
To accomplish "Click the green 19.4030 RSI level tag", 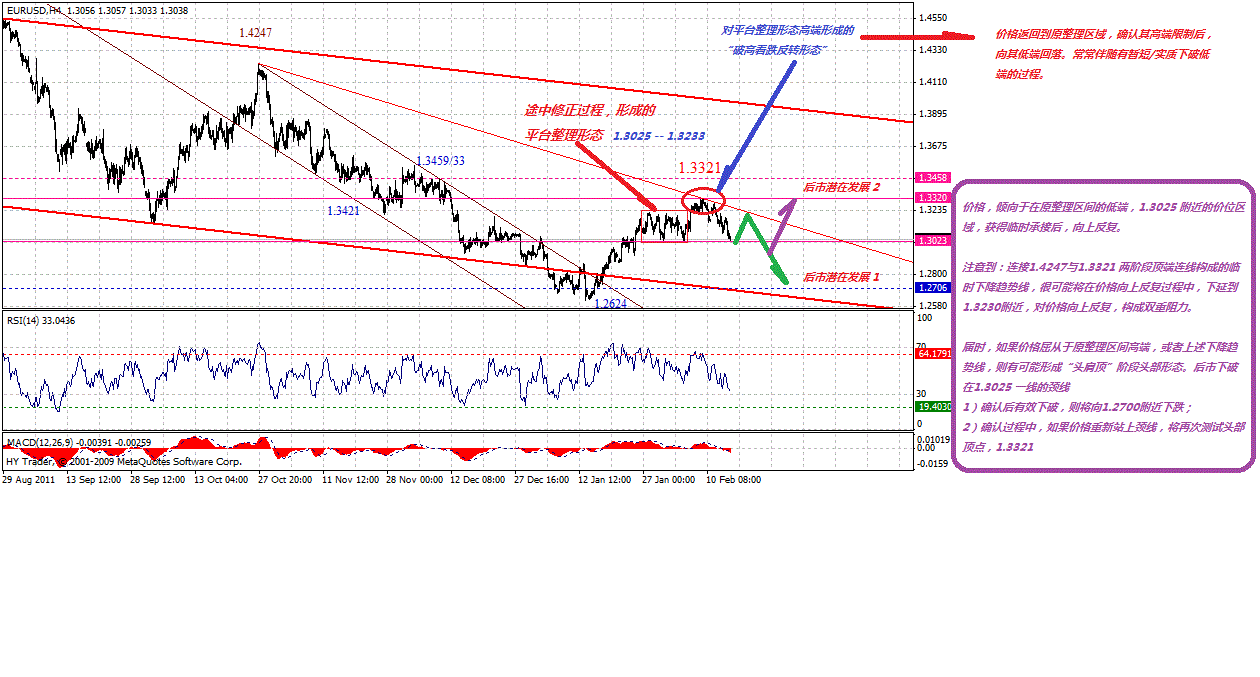I will pyautogui.click(x=932, y=408).
